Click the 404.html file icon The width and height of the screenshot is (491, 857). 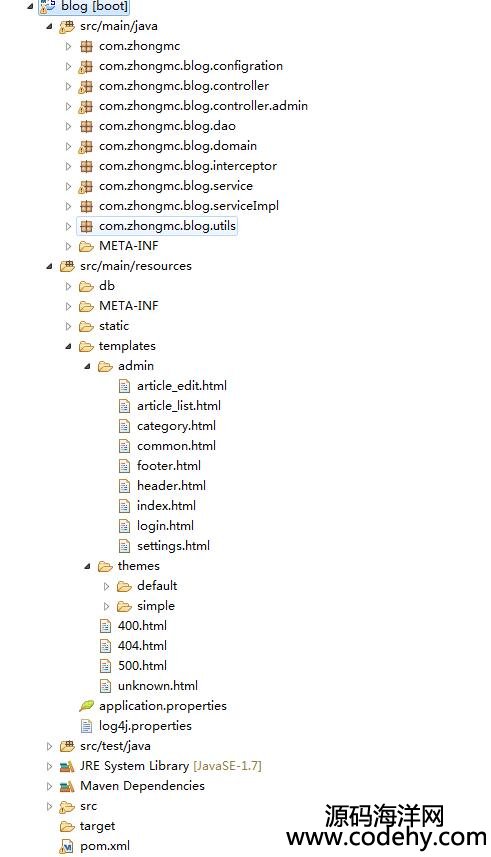[x=106, y=646]
